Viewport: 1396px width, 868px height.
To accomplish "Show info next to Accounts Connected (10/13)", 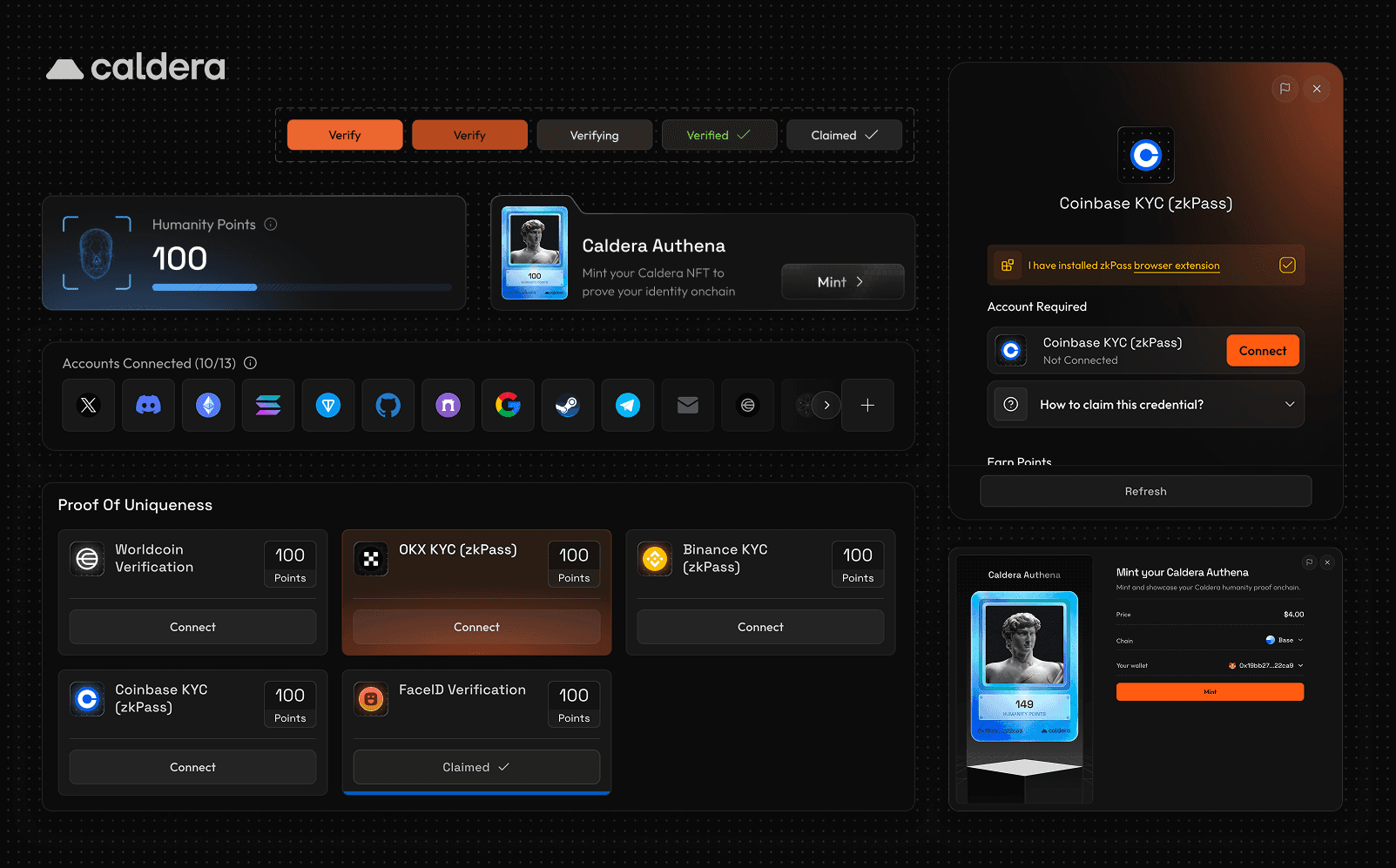I will (x=251, y=363).
